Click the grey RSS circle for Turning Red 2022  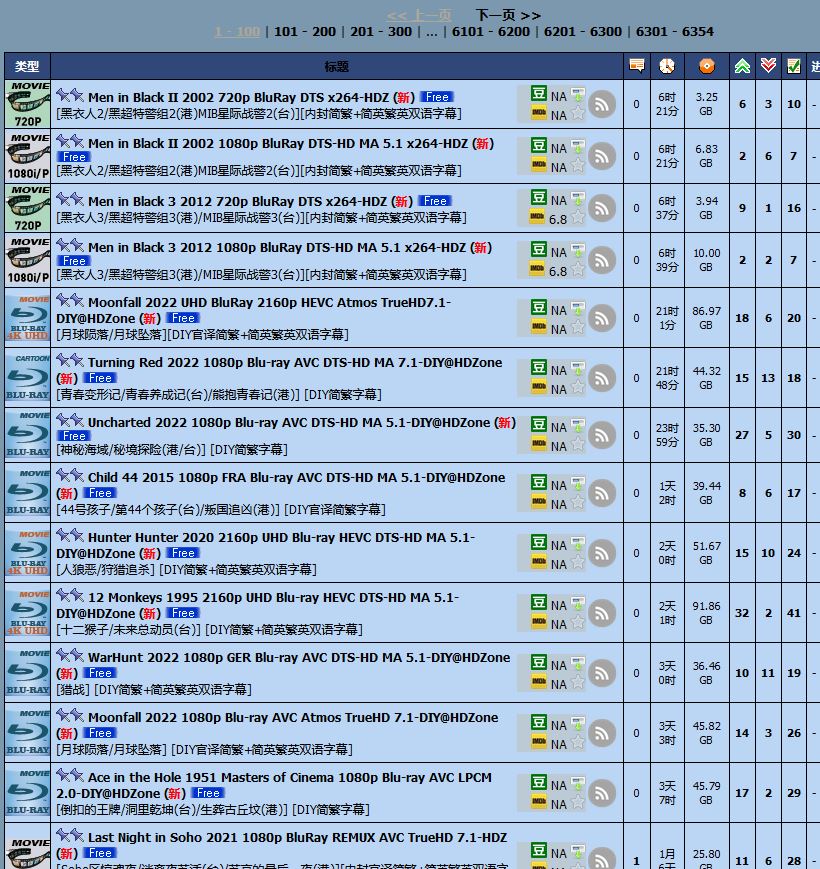point(602,378)
